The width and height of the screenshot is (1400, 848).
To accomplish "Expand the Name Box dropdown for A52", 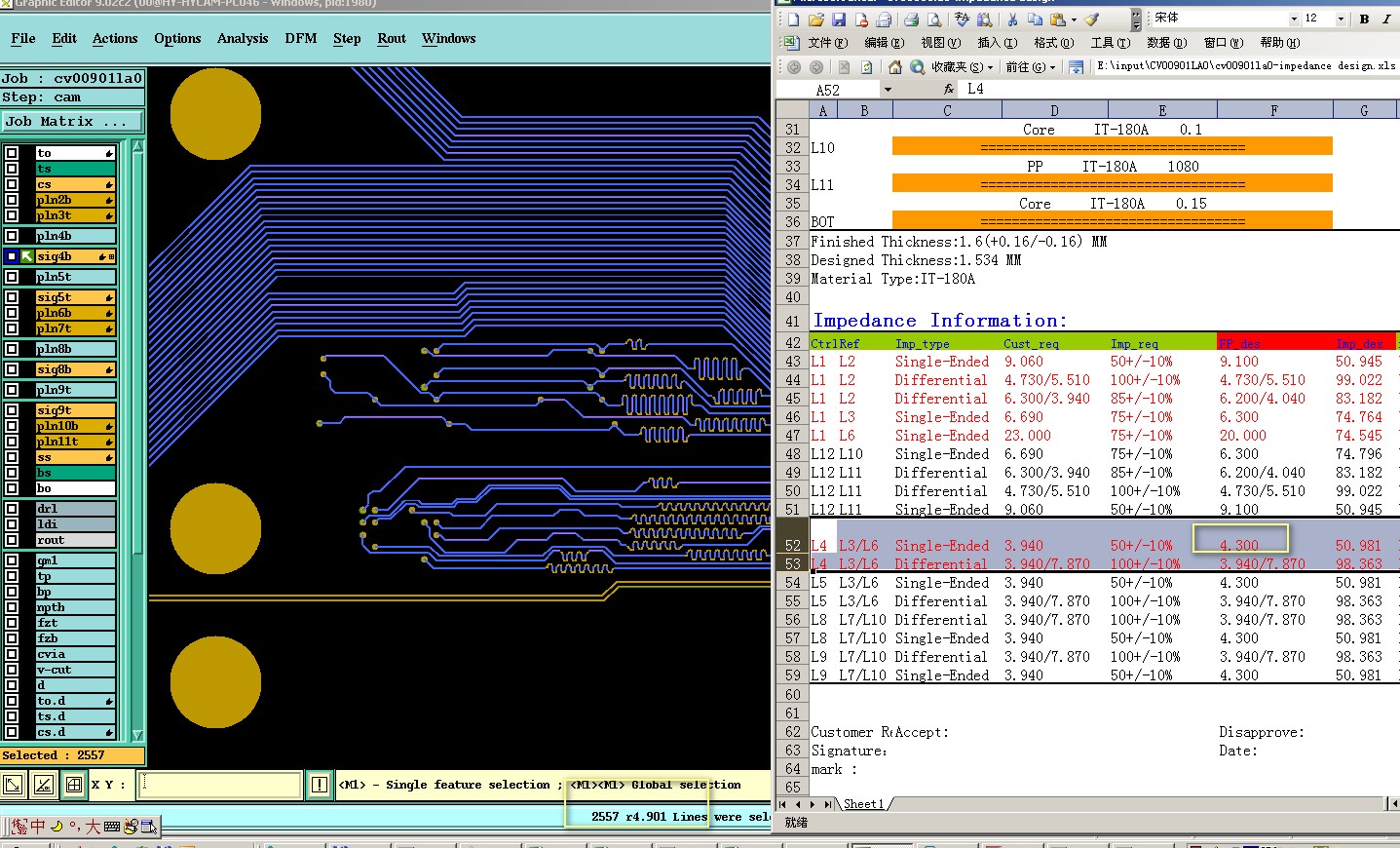I will (888, 90).
